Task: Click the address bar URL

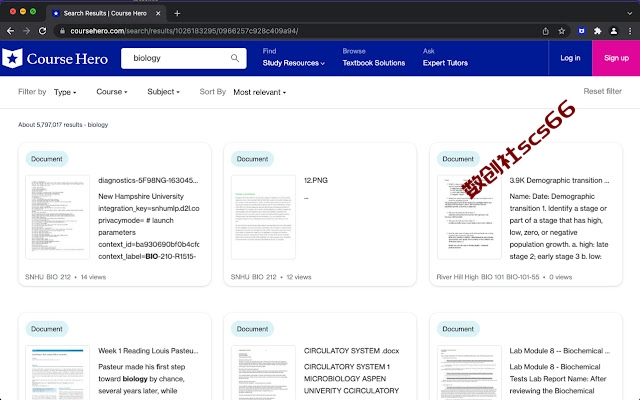Action: click(x=184, y=31)
